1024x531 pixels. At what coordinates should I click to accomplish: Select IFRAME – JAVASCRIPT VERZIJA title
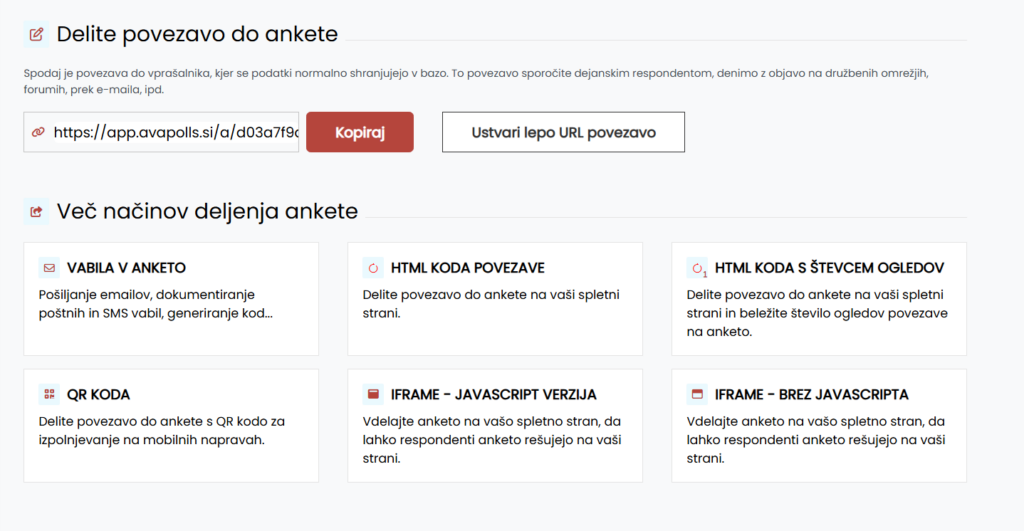pyautogui.click(x=494, y=394)
